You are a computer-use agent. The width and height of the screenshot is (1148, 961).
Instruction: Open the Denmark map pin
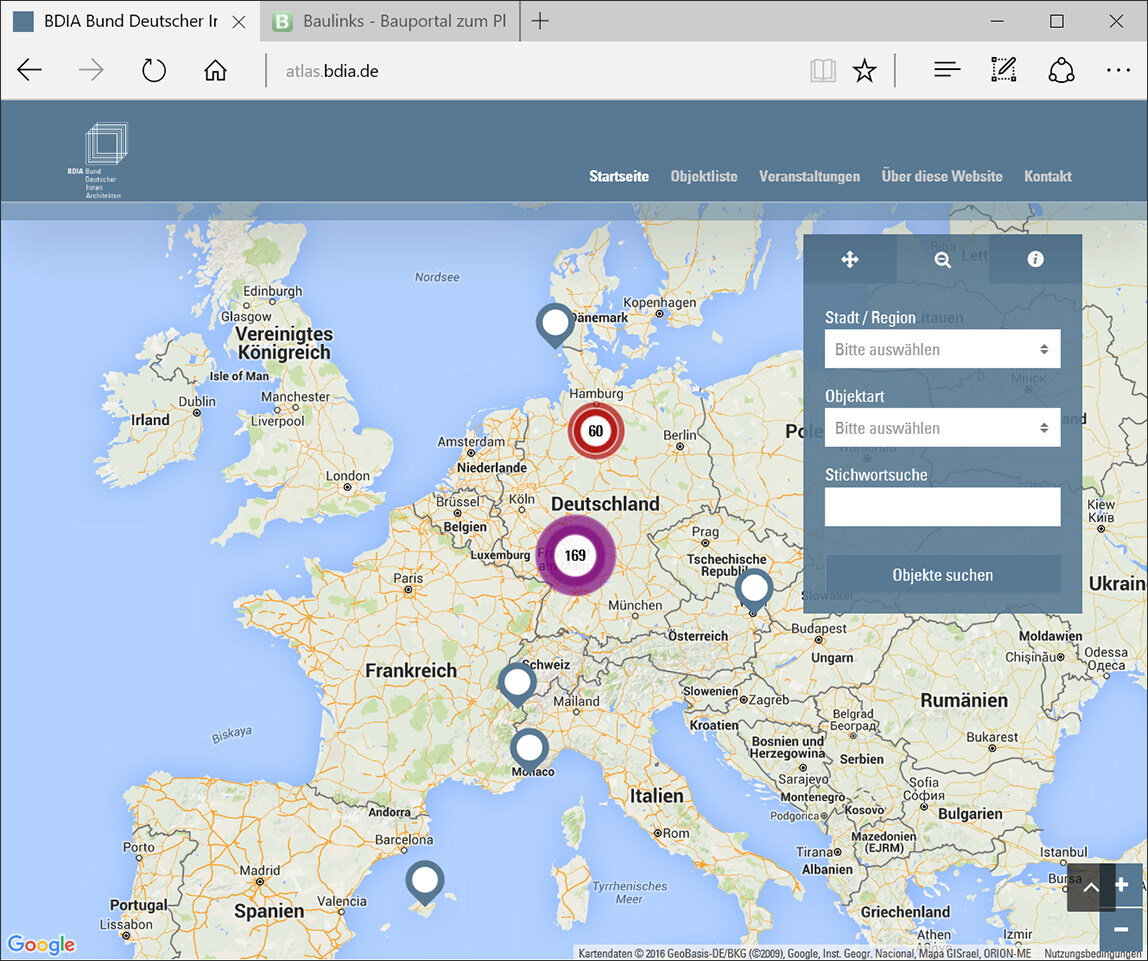pos(555,324)
